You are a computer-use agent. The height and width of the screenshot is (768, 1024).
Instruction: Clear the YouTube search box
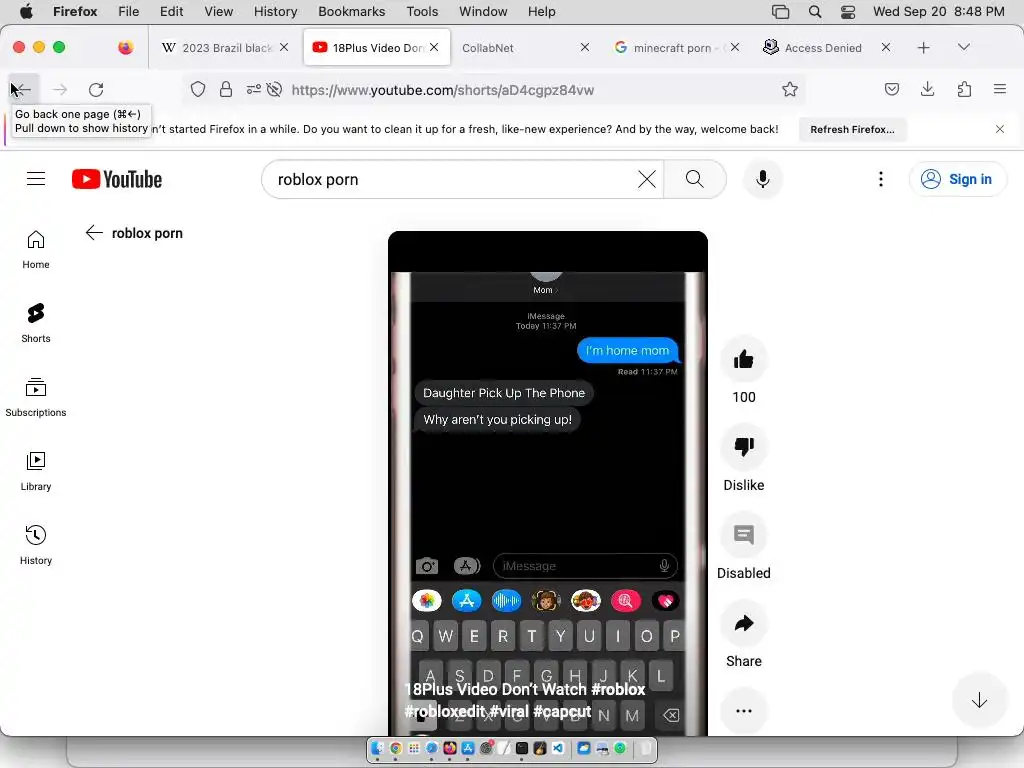647,179
